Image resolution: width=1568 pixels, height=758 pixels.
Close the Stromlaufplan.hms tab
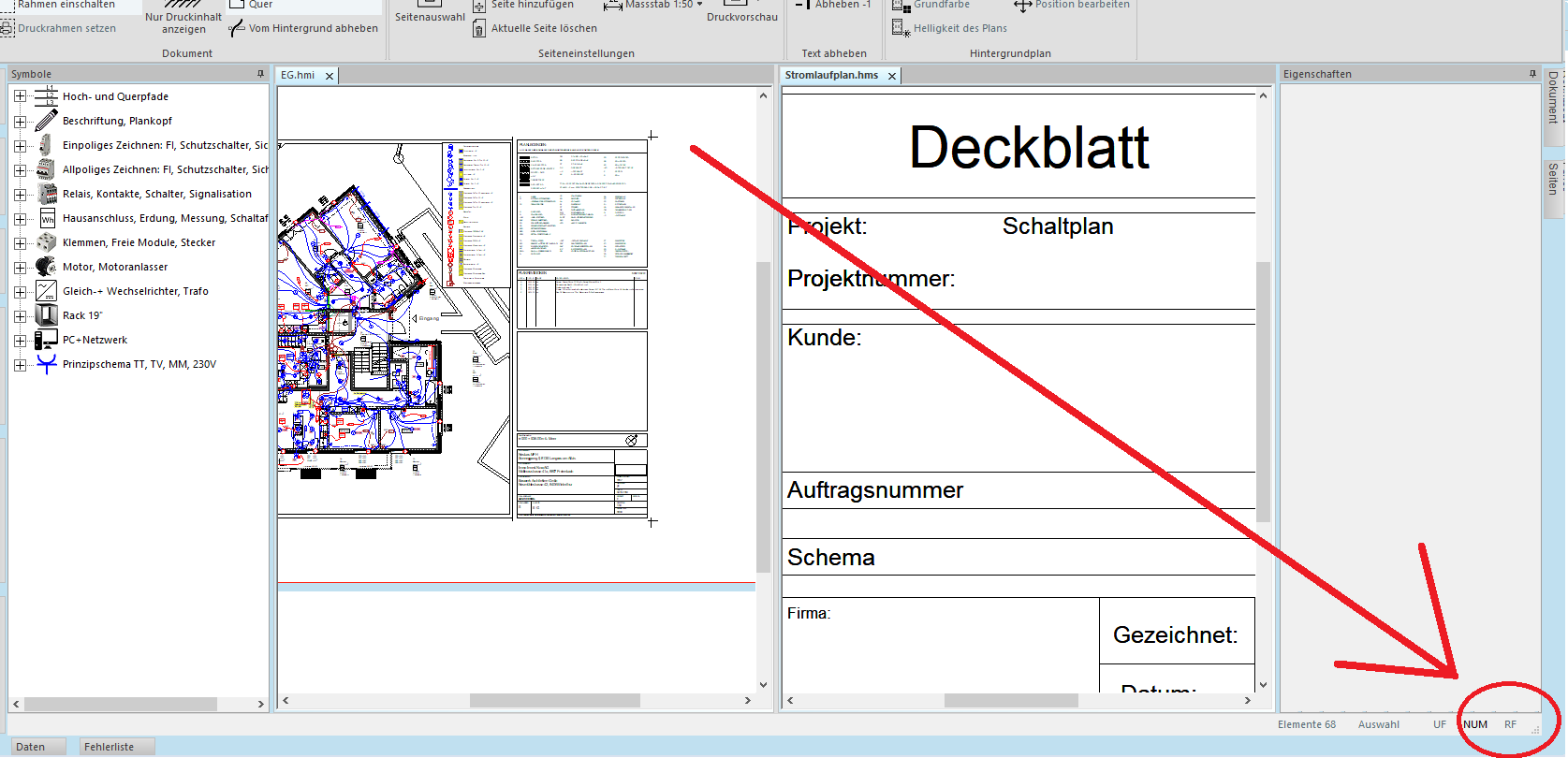pyautogui.click(x=892, y=76)
